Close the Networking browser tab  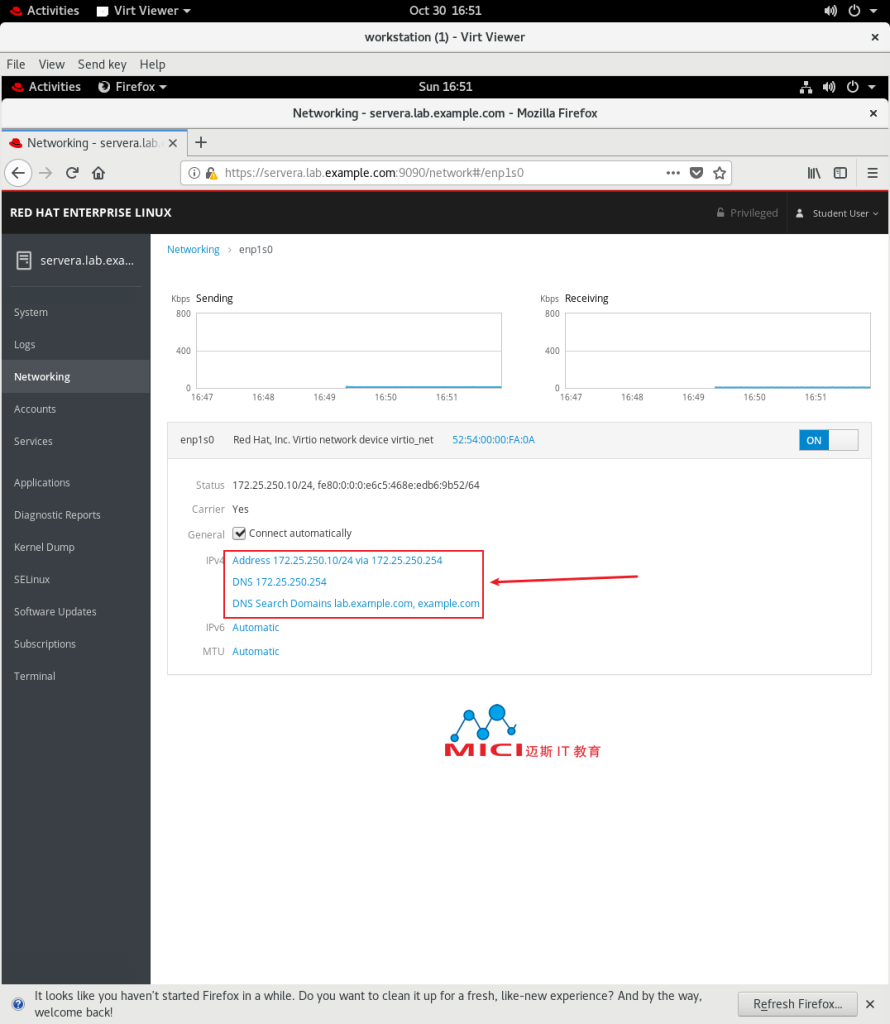point(173,143)
